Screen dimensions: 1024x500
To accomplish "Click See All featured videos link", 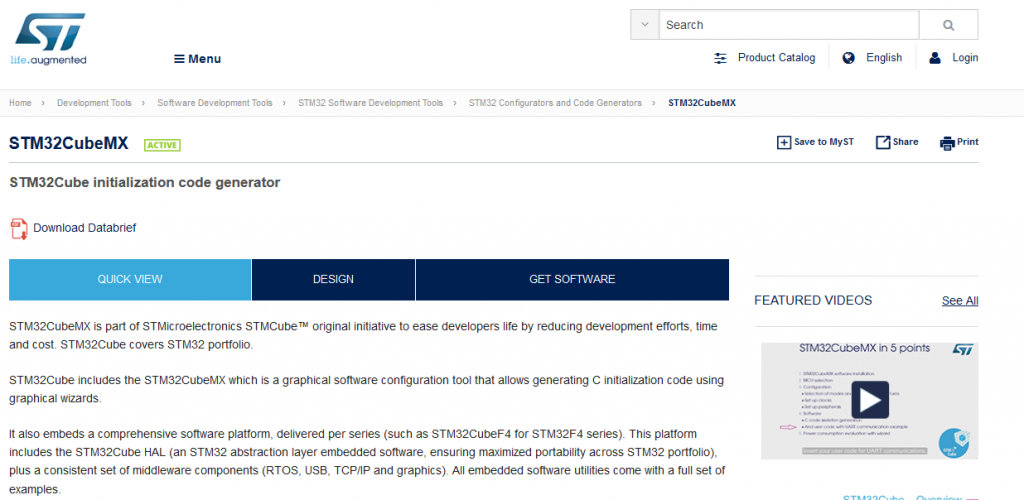I will [x=960, y=301].
